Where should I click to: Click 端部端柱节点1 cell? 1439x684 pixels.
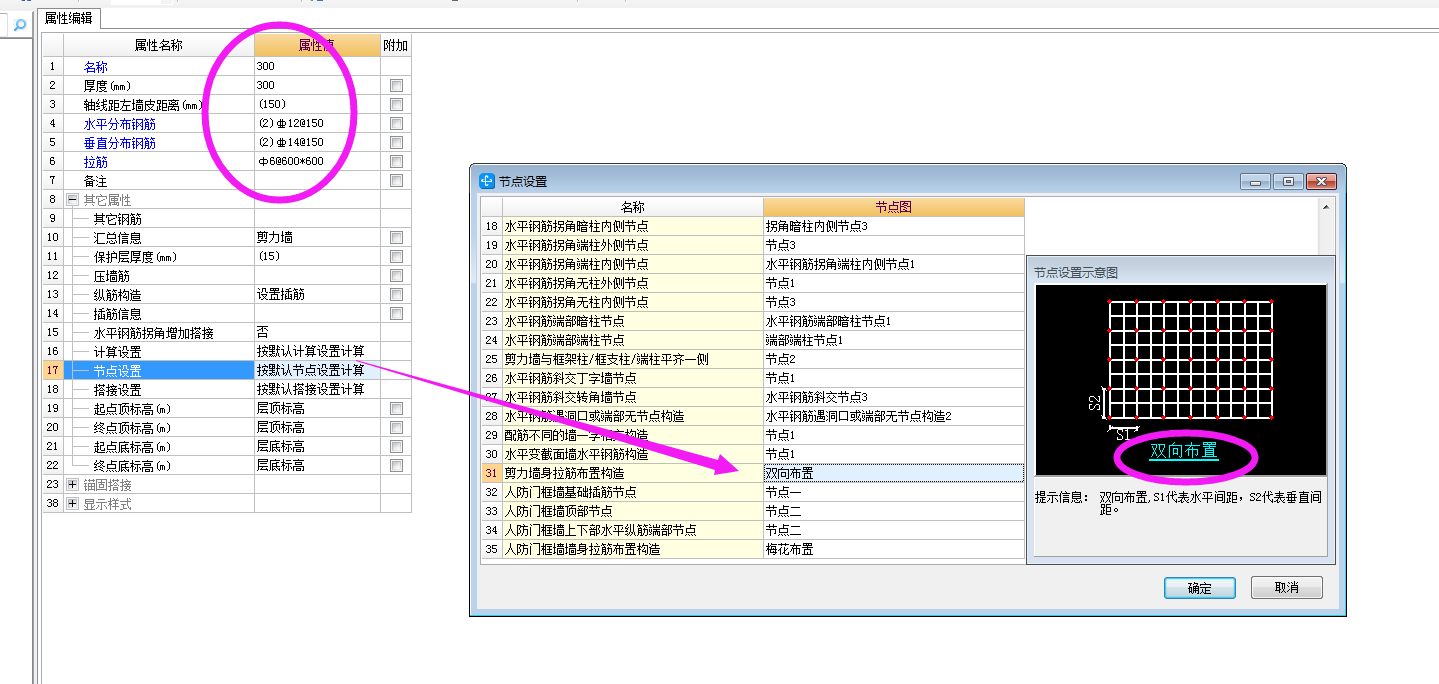pos(894,340)
